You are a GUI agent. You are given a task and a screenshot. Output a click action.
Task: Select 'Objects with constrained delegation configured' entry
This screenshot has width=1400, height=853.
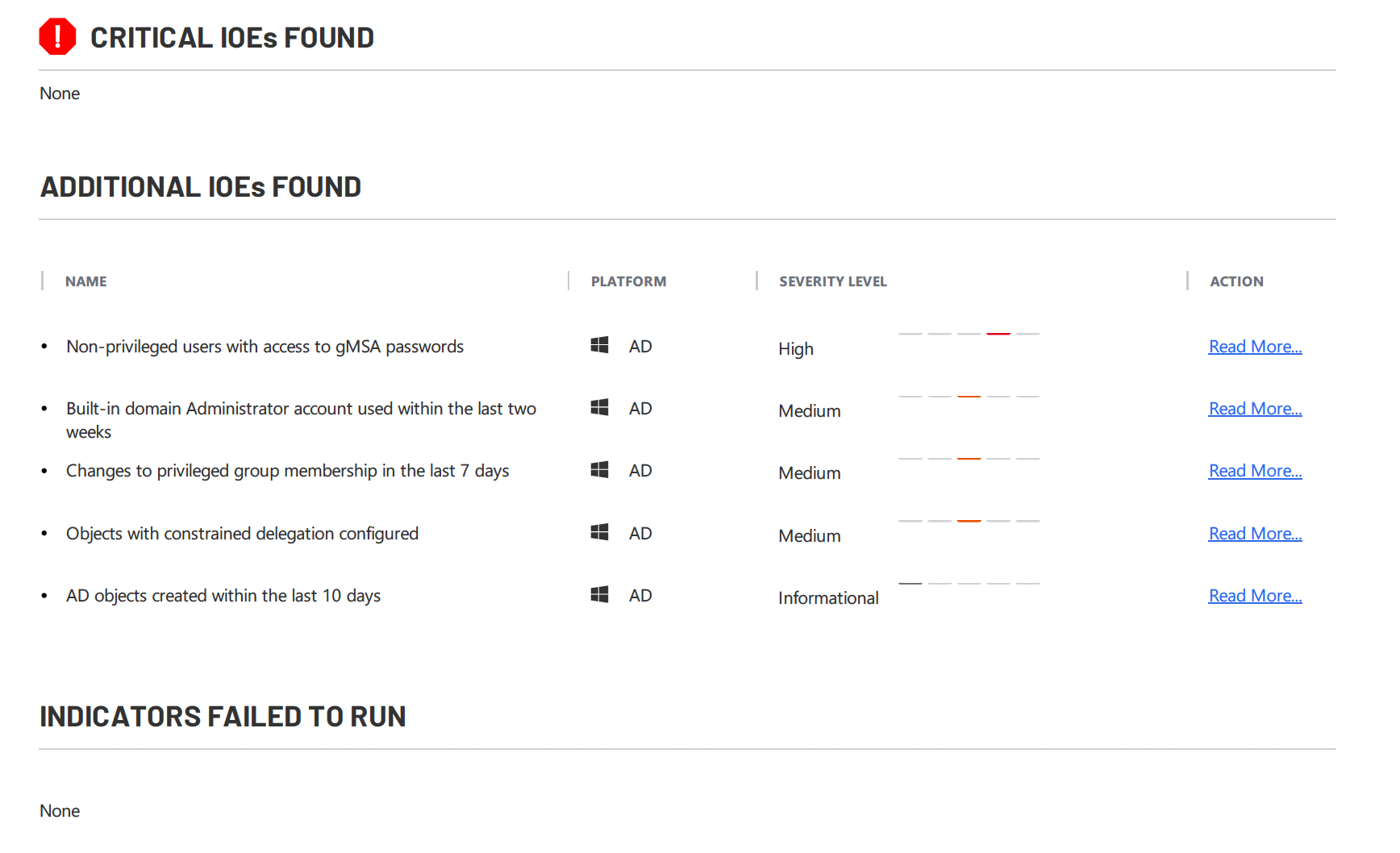[242, 534]
